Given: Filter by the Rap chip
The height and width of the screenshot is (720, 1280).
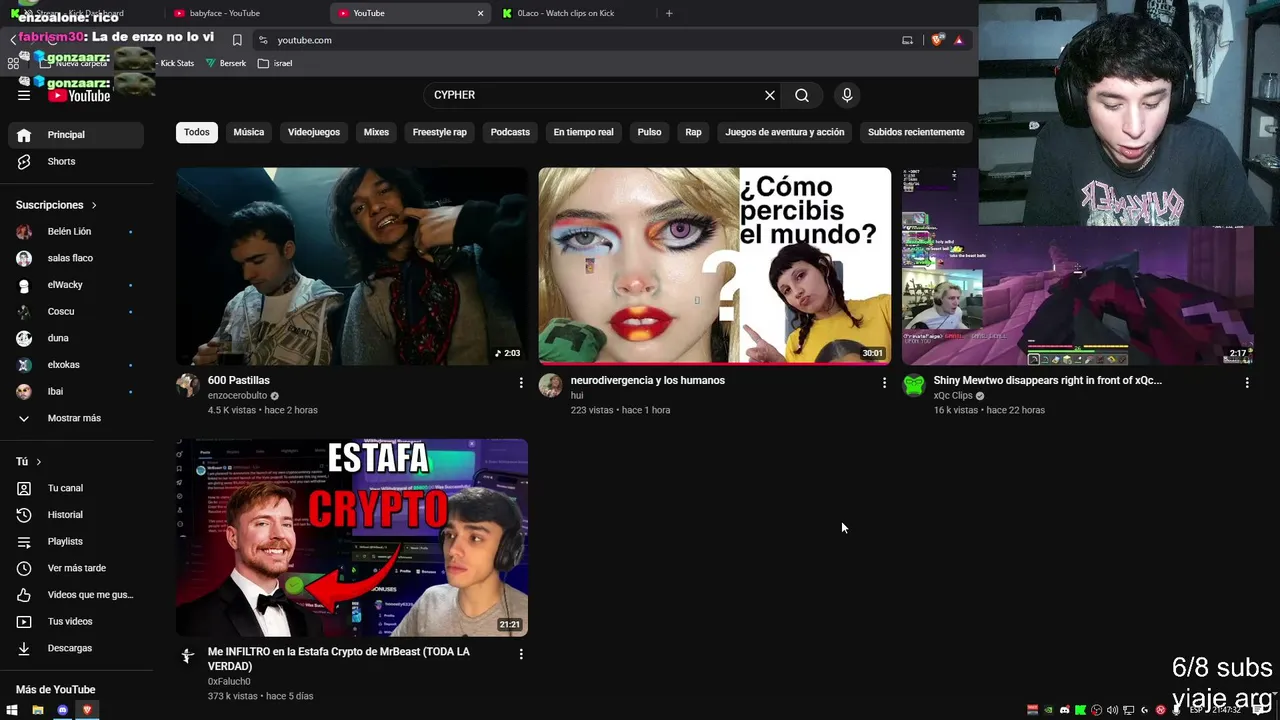Looking at the screenshot, I should [x=693, y=132].
